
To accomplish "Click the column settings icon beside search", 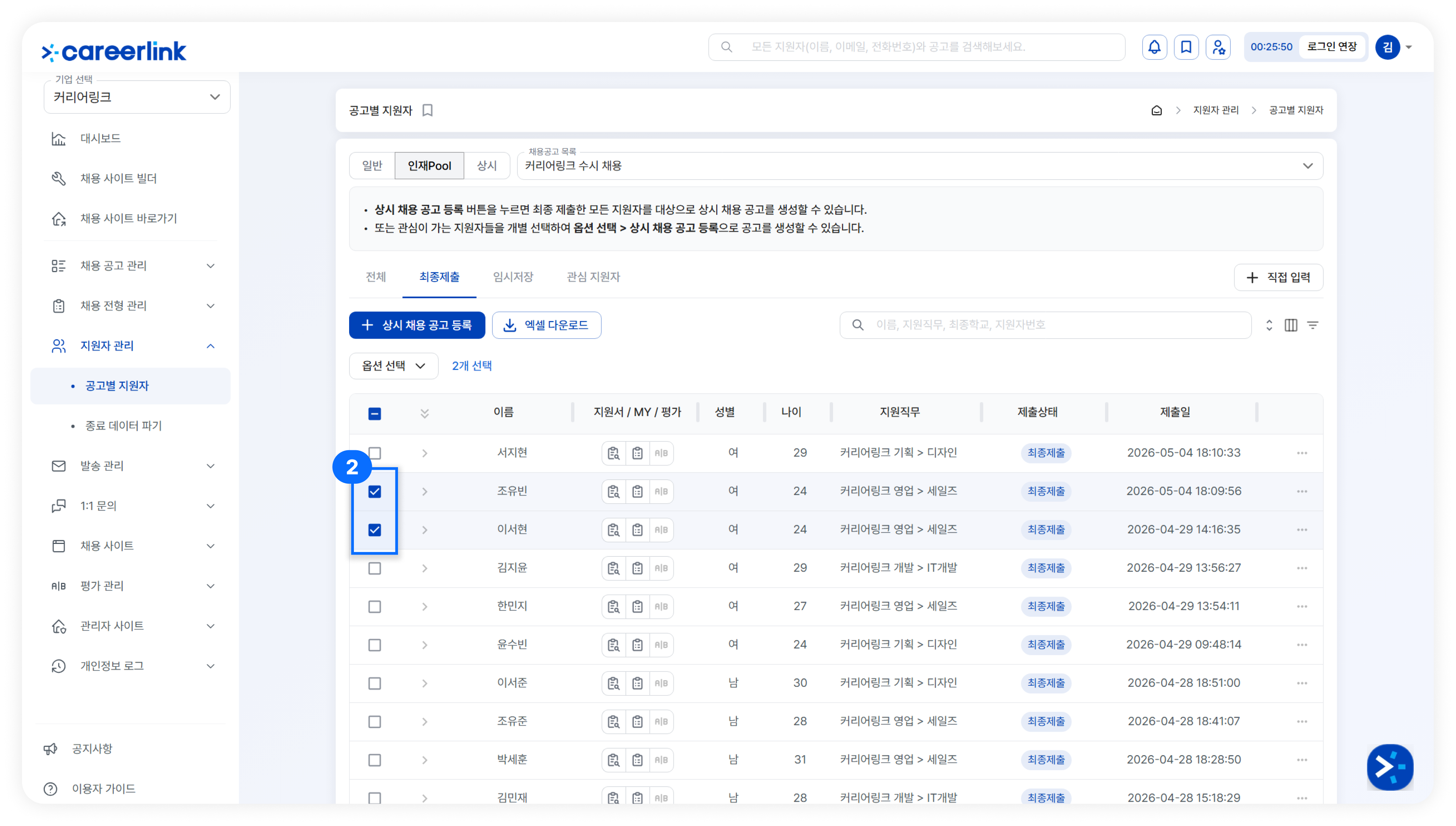I will (x=1291, y=325).
